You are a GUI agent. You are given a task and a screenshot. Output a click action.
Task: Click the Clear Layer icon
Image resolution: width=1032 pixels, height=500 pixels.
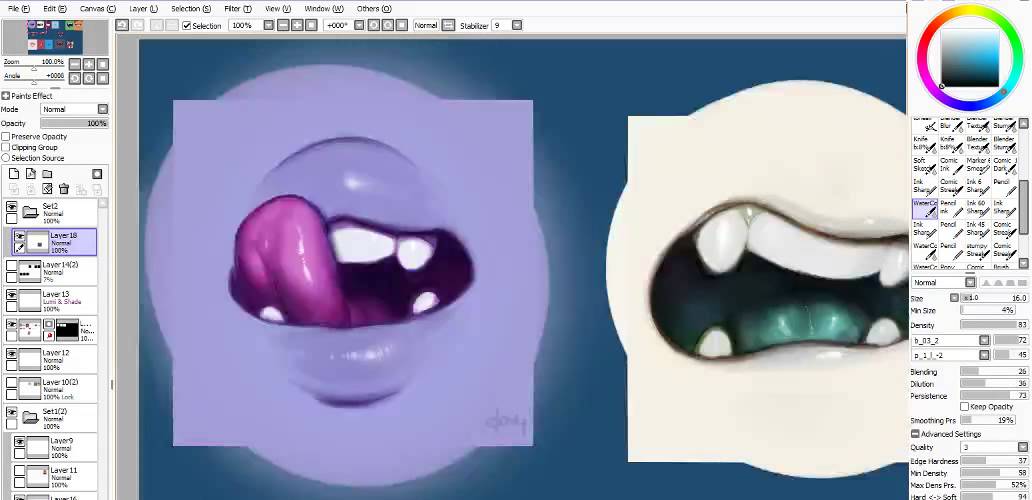pyautogui.click(x=47, y=189)
